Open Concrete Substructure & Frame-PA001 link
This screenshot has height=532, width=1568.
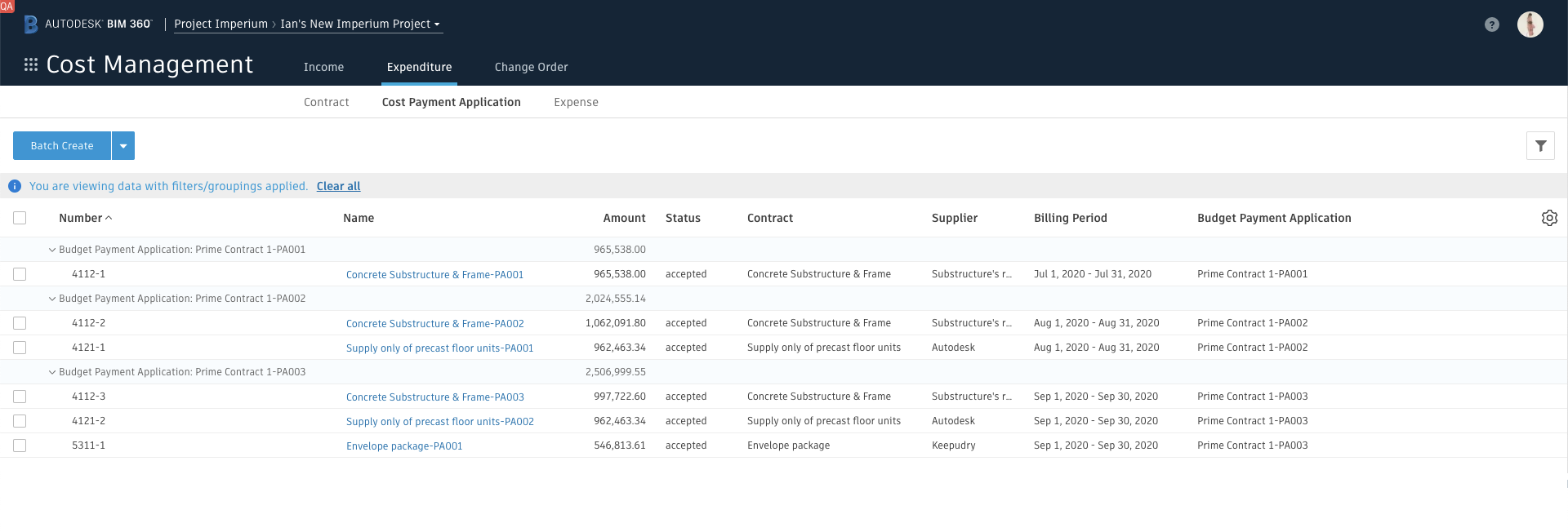(x=434, y=275)
